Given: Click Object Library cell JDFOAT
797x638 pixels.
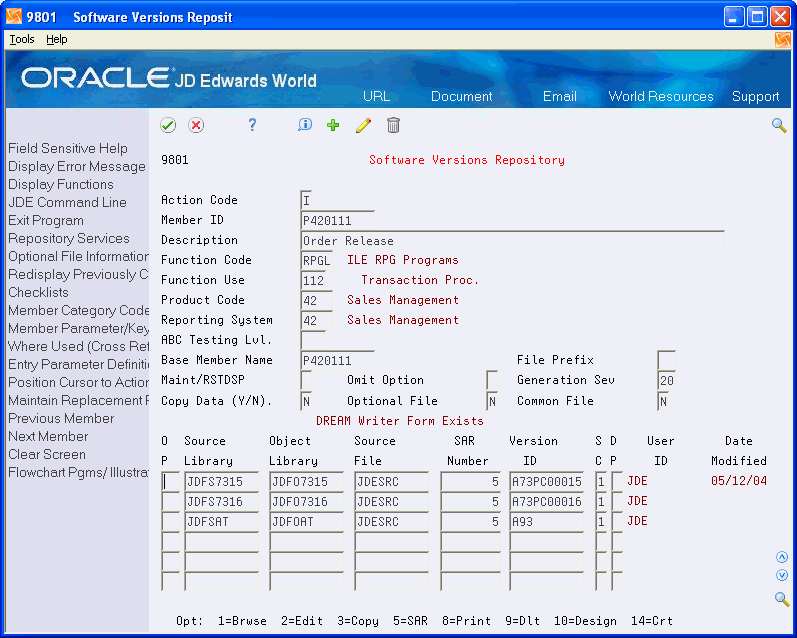Looking at the screenshot, I should 306,522.
